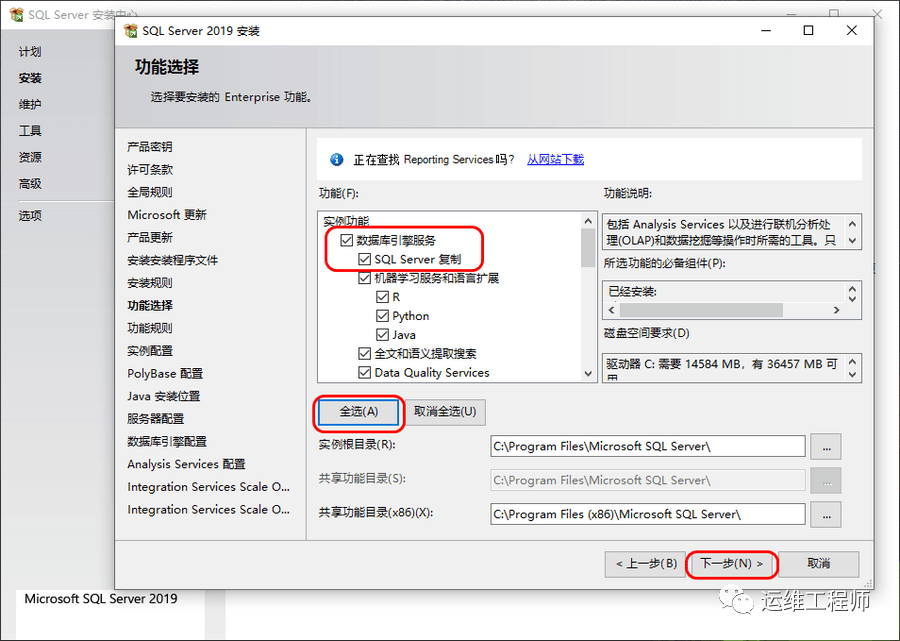Click the prerequisites horizontal scrollbar thumb
The width and height of the screenshot is (900, 641).
[x=701, y=310]
